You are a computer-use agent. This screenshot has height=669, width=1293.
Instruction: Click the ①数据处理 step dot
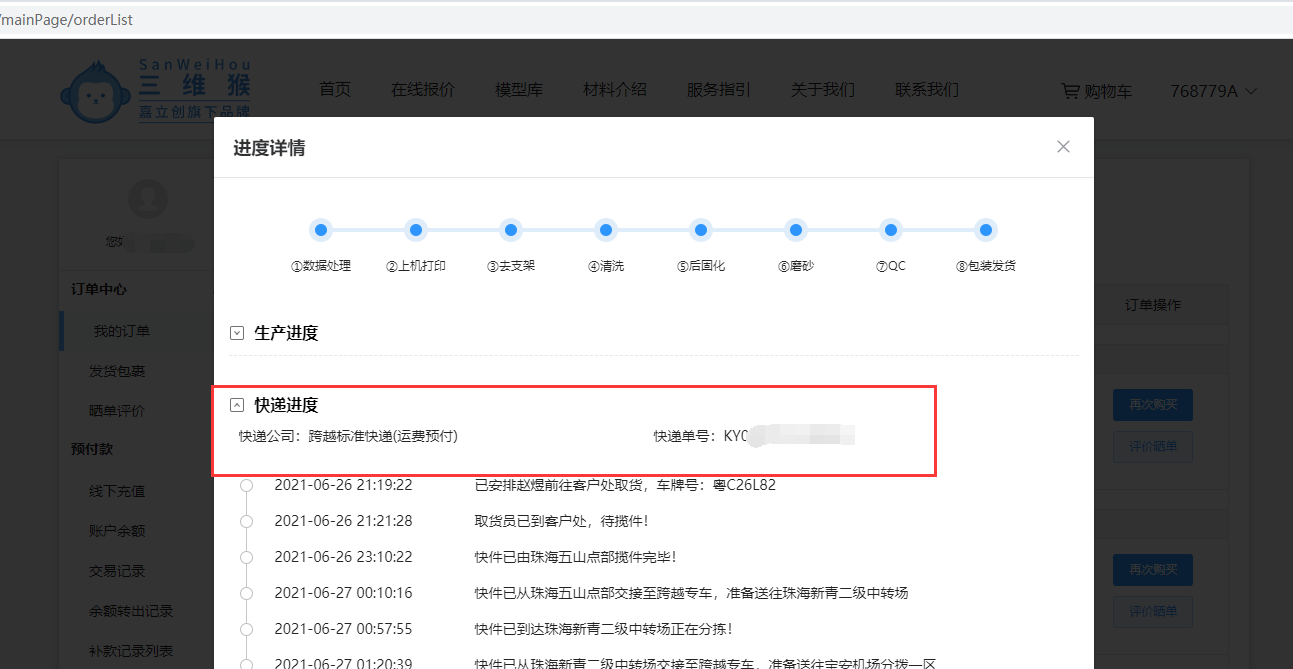coord(321,230)
